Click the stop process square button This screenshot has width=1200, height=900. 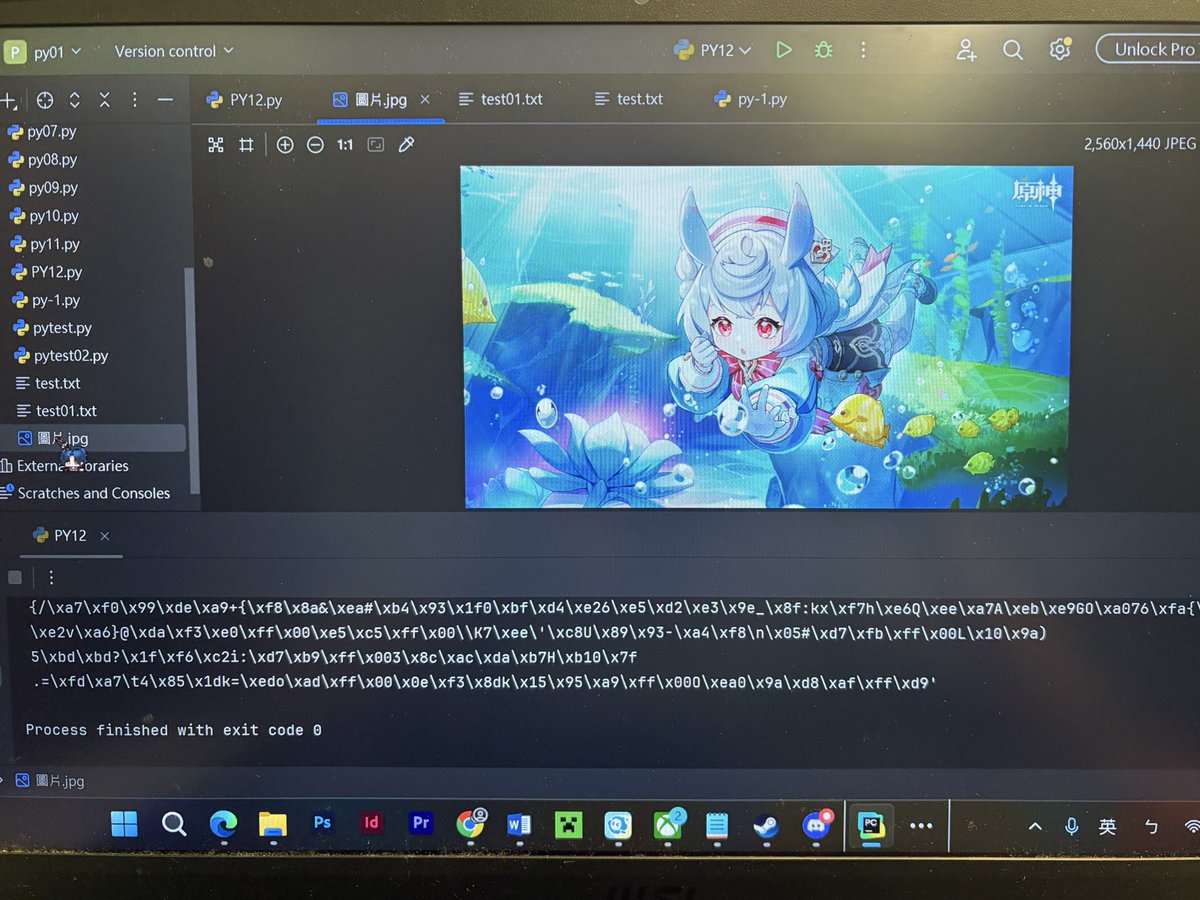pyautogui.click(x=15, y=577)
